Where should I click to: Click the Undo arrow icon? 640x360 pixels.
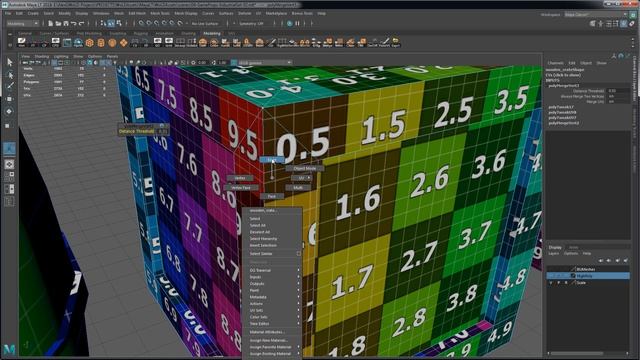click(74, 24)
